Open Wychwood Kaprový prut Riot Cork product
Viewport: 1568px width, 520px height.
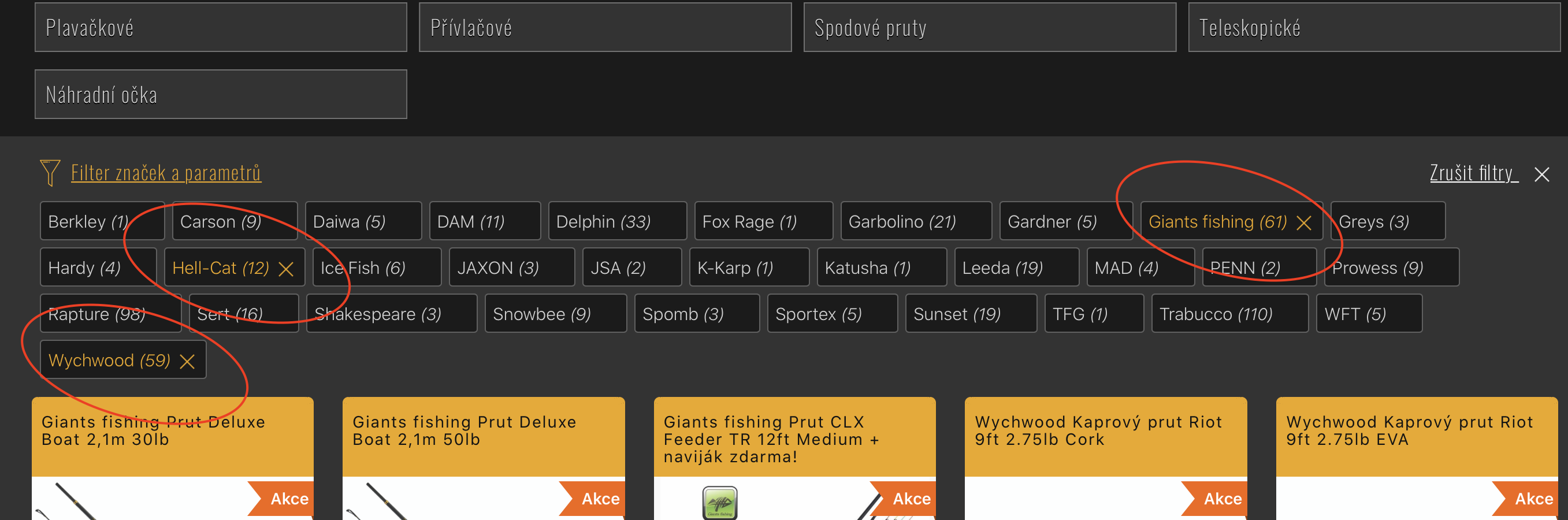[1098, 430]
